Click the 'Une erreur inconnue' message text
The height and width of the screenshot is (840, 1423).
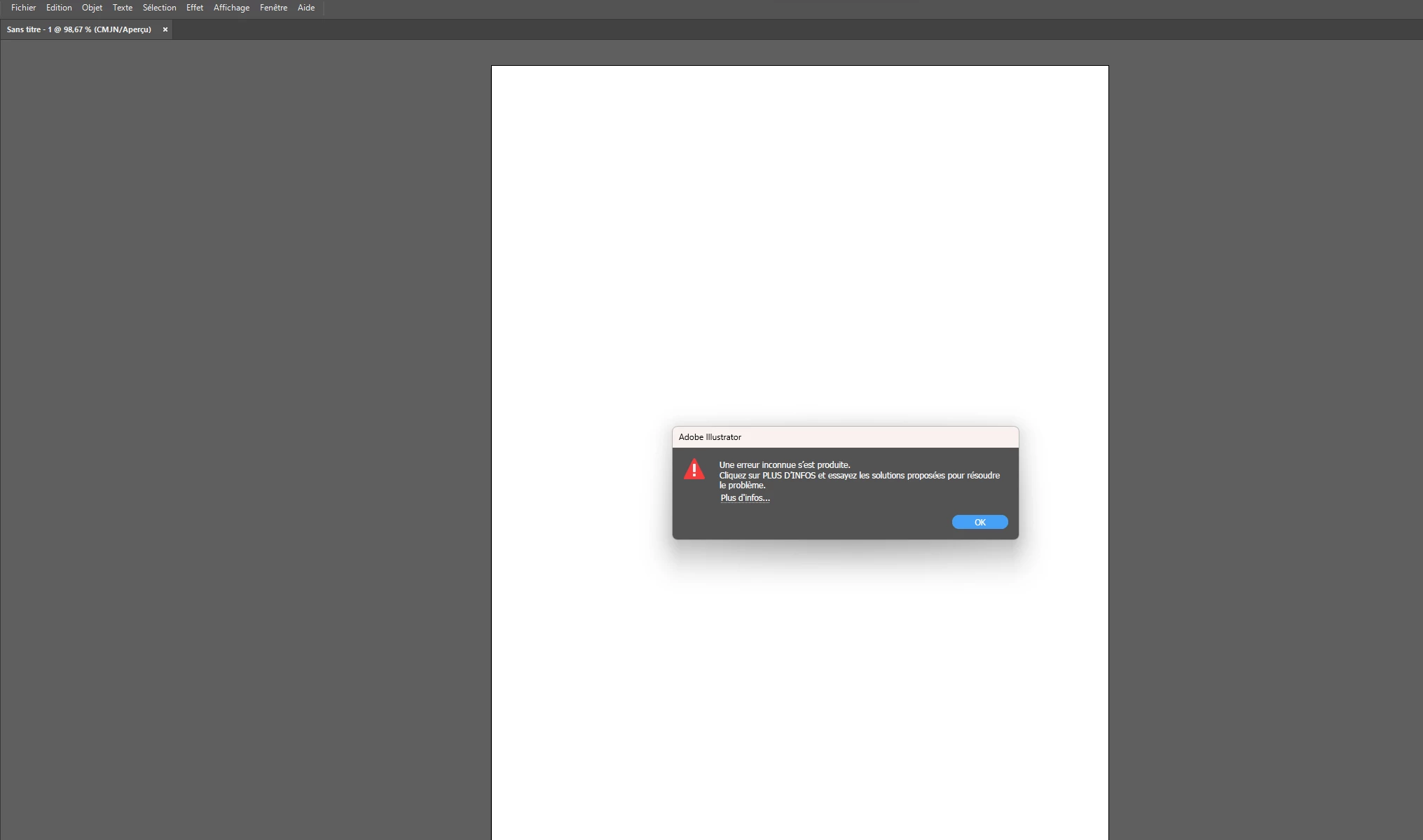pyautogui.click(x=784, y=465)
